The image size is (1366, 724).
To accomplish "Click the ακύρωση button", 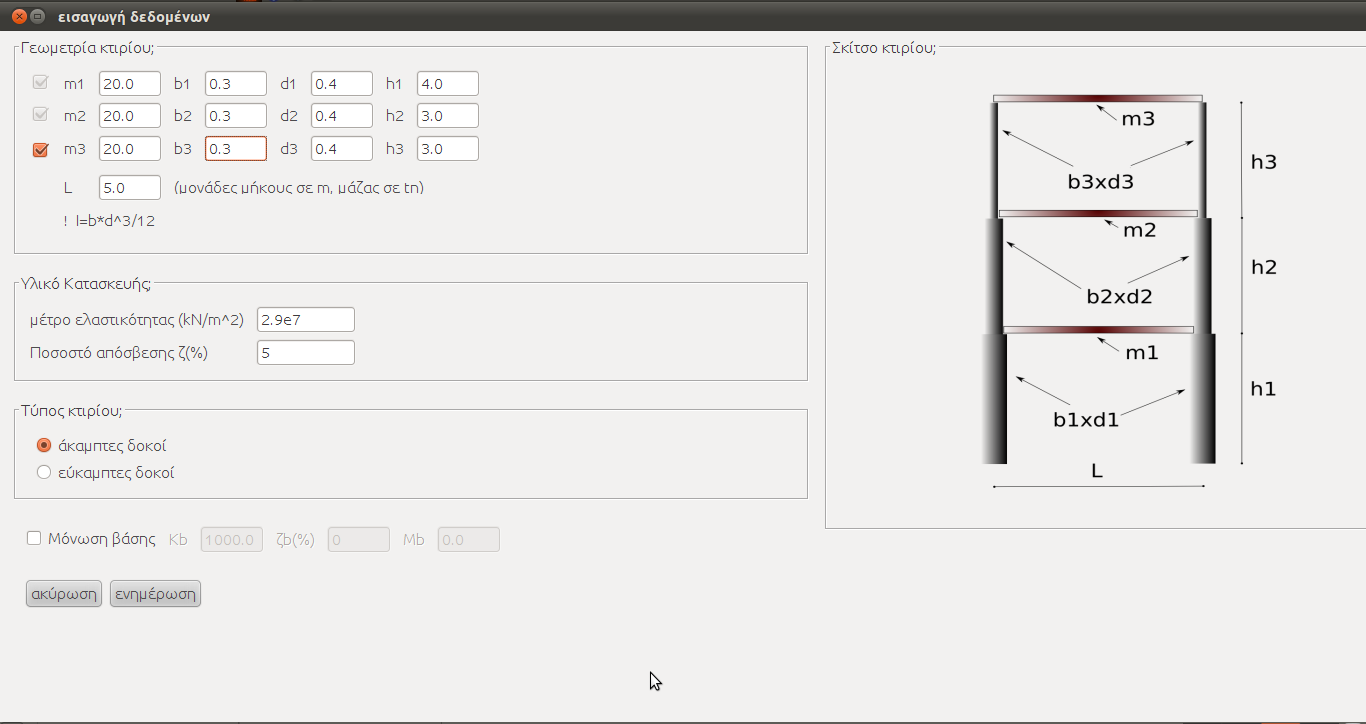I will coord(64,594).
